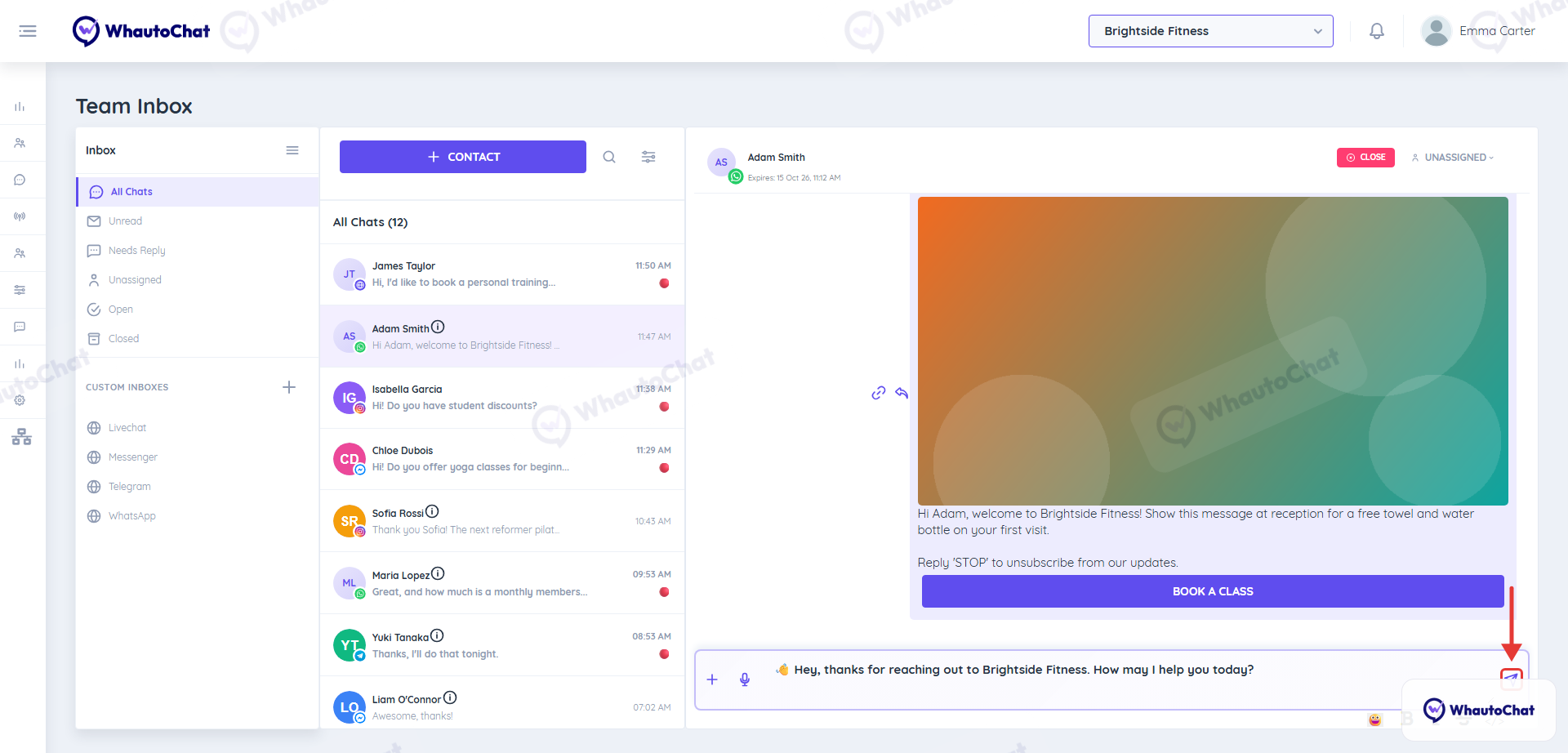Open the settings gear in the left sidebar
The height and width of the screenshot is (753, 1568).
[x=20, y=400]
